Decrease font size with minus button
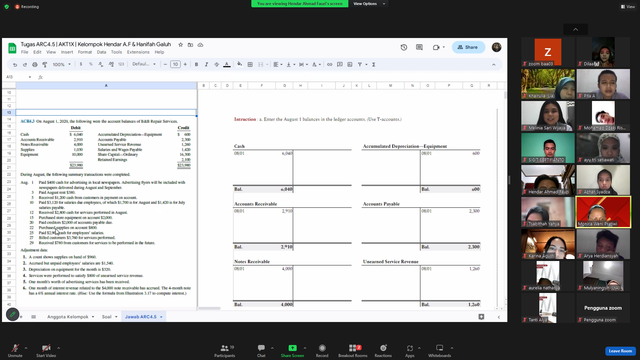The image size is (640, 360). click(x=165, y=64)
